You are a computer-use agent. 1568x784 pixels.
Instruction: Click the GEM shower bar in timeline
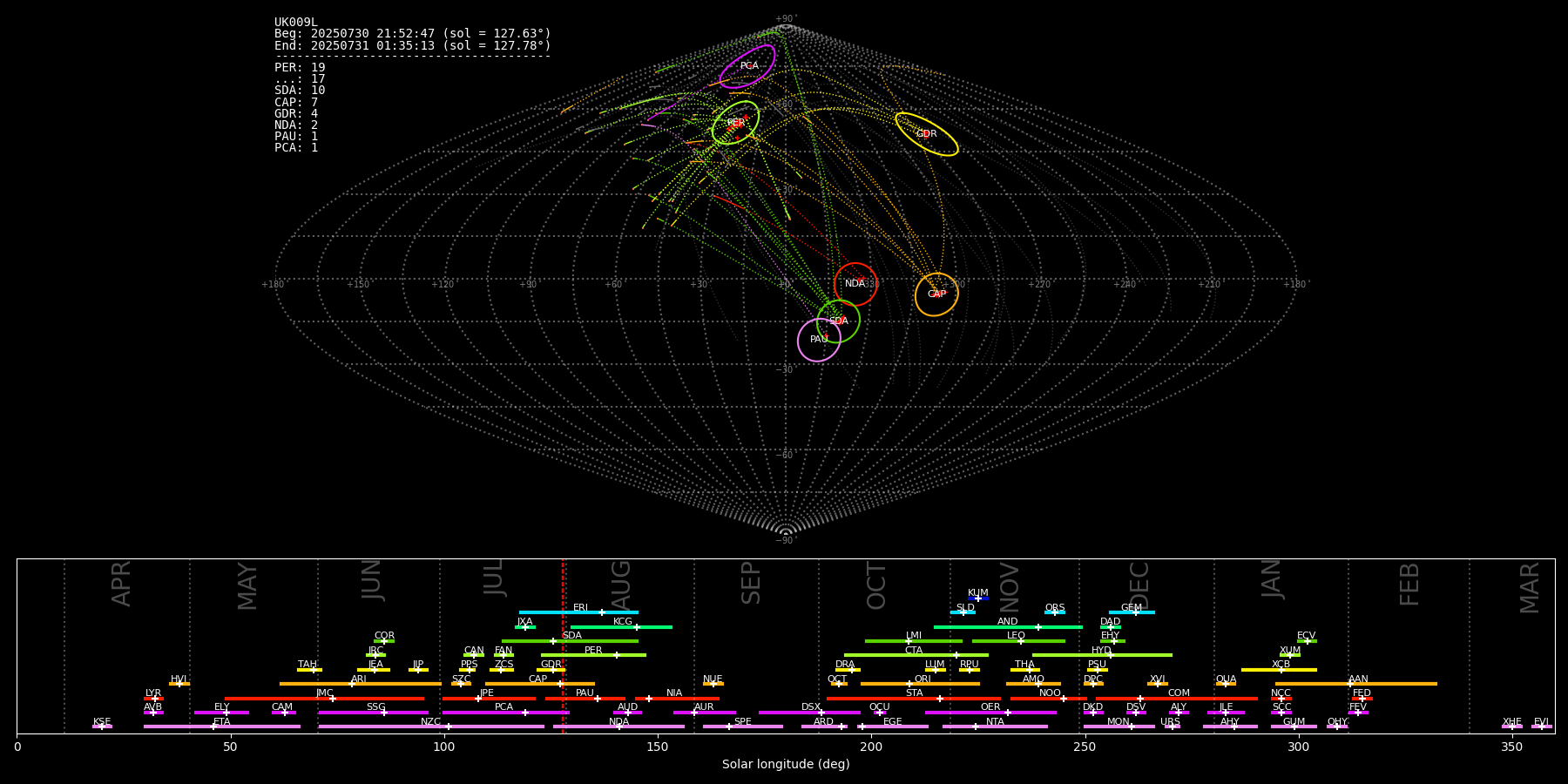[1132, 612]
